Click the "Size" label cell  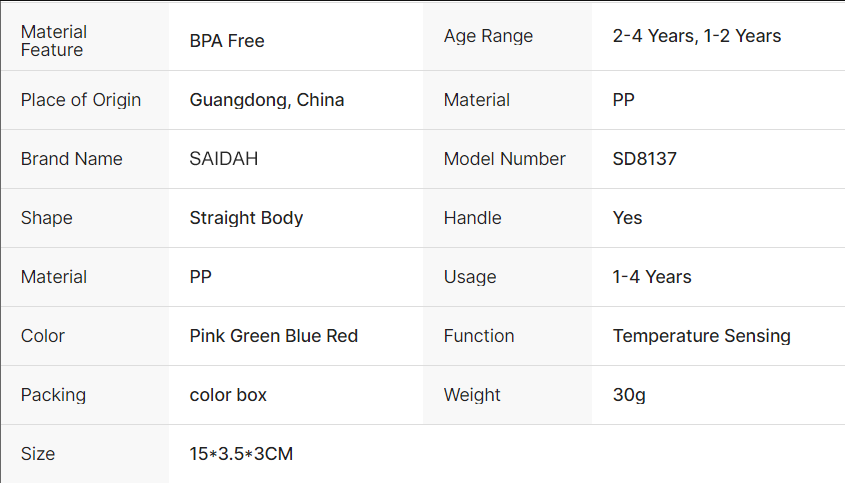(38, 454)
